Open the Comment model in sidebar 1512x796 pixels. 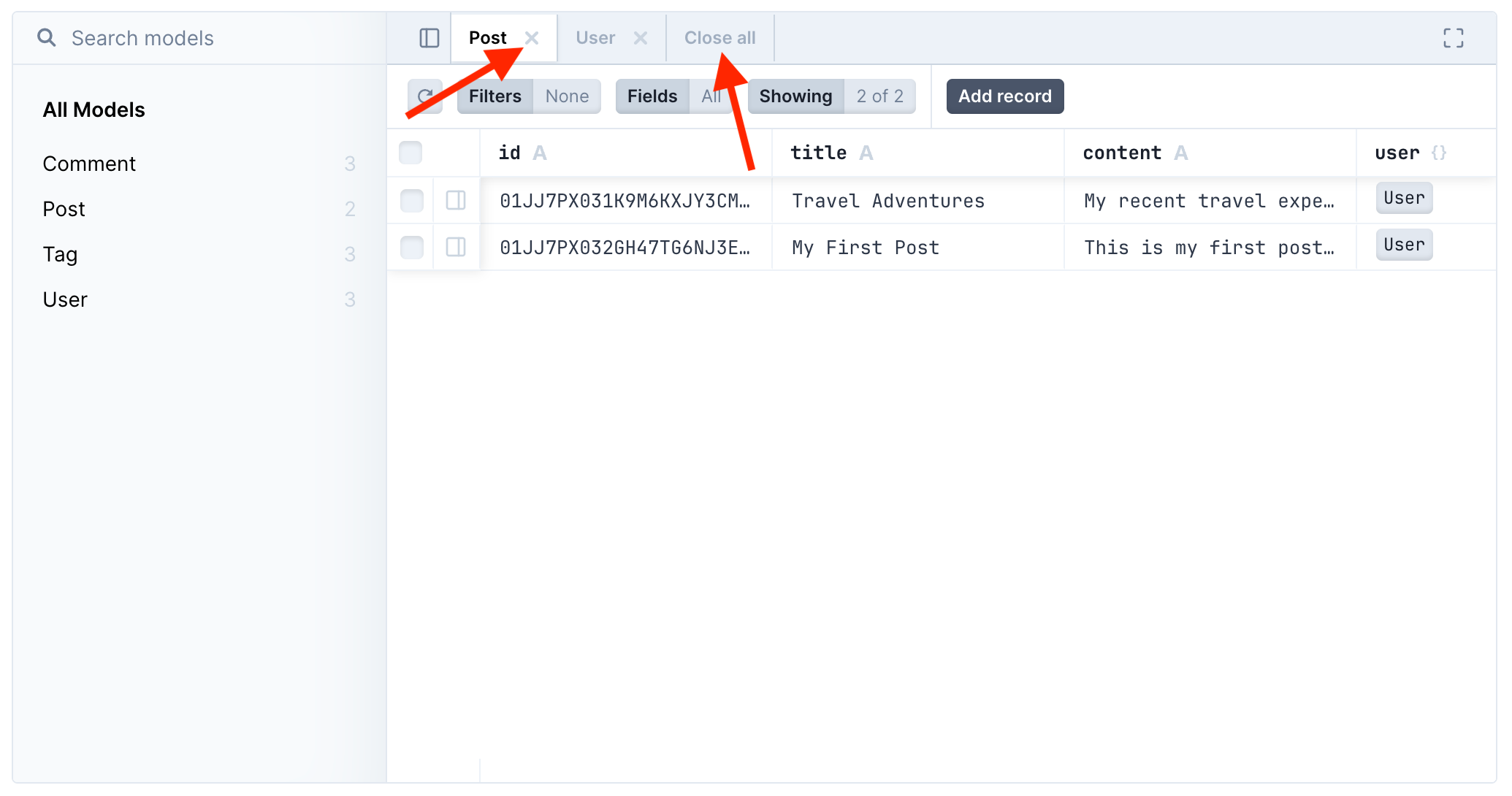(89, 164)
